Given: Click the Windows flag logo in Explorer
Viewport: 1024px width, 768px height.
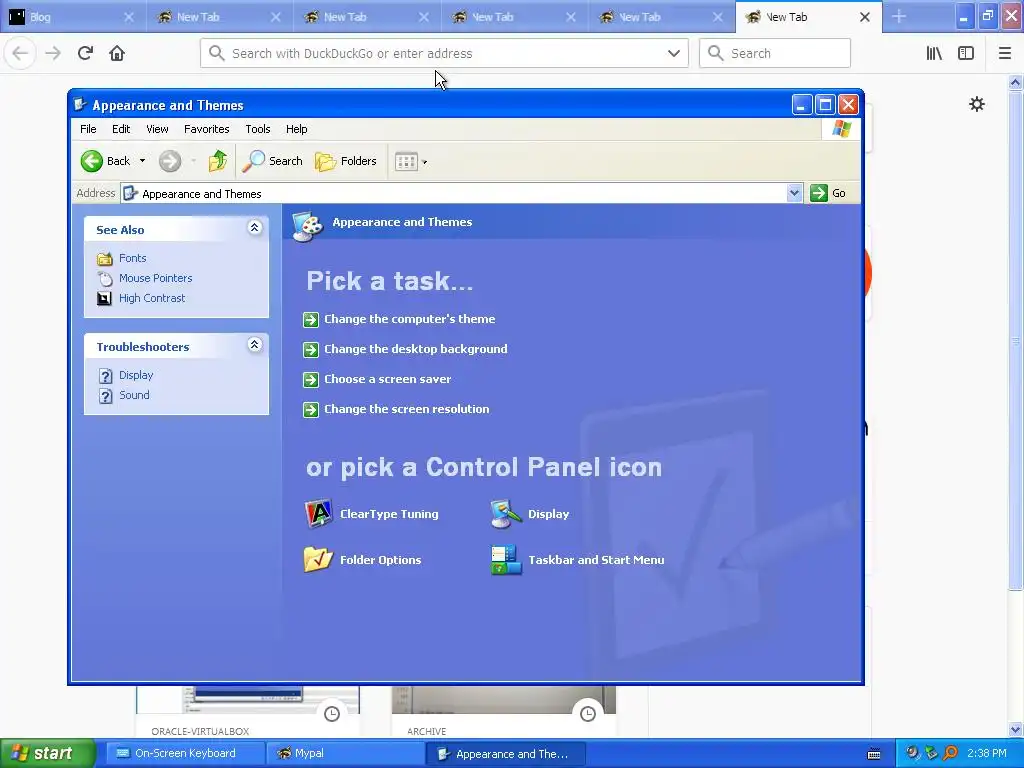Looking at the screenshot, I should tap(841, 129).
